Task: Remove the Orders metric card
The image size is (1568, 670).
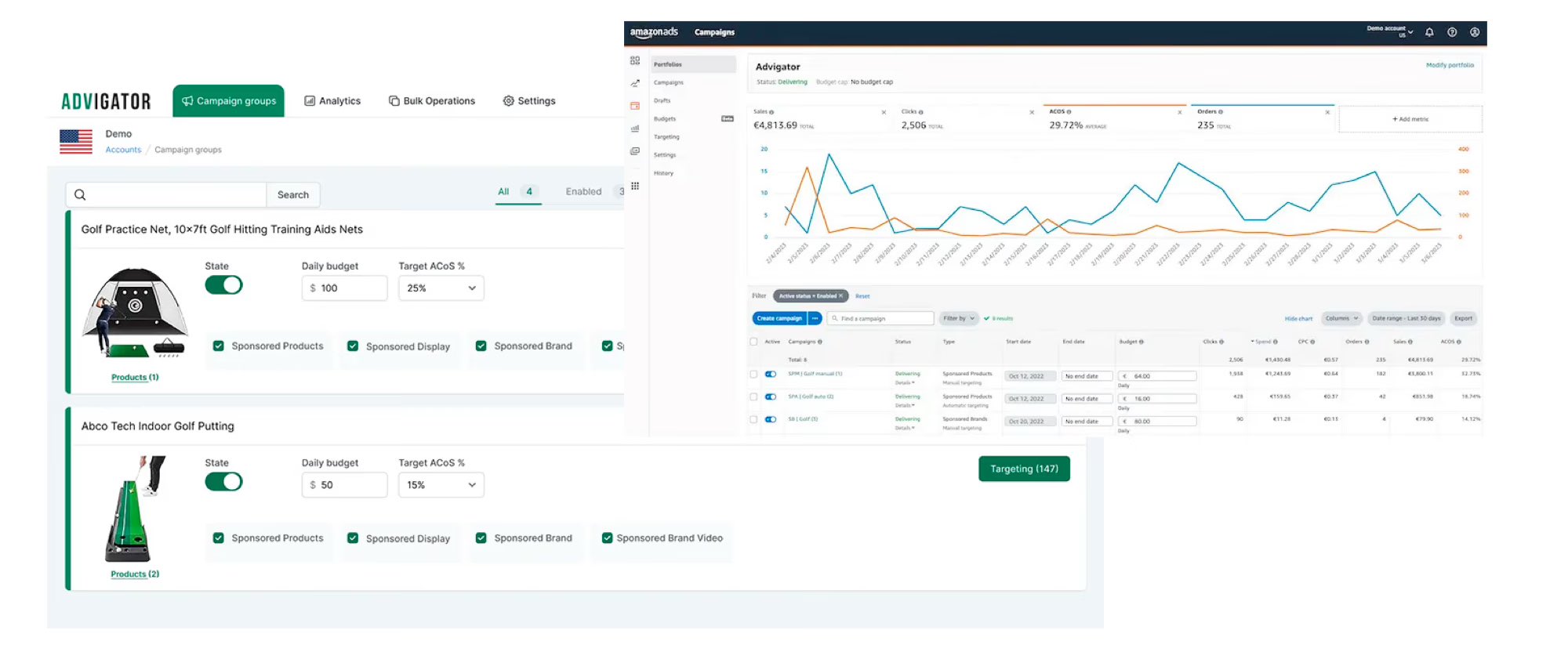Action: click(1327, 112)
